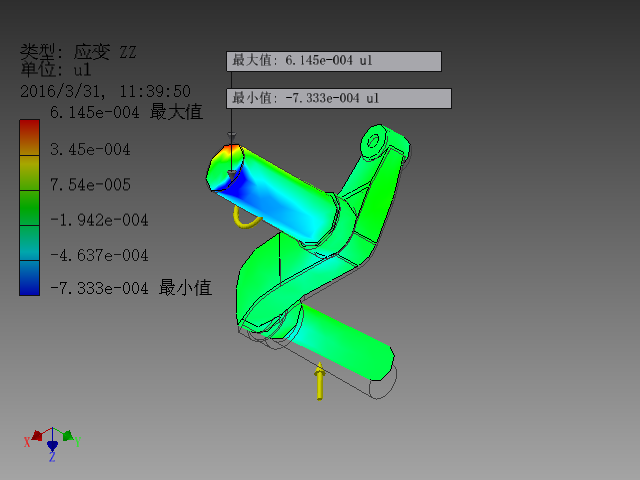Select the dark blue segment of color bar

pyautogui.click(x=29, y=278)
